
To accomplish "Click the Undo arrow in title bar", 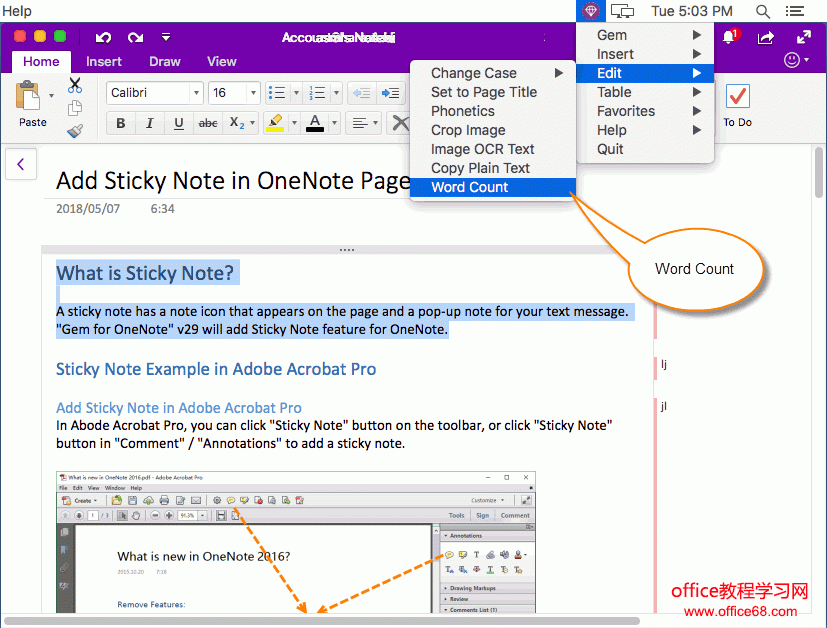I will click(103, 37).
